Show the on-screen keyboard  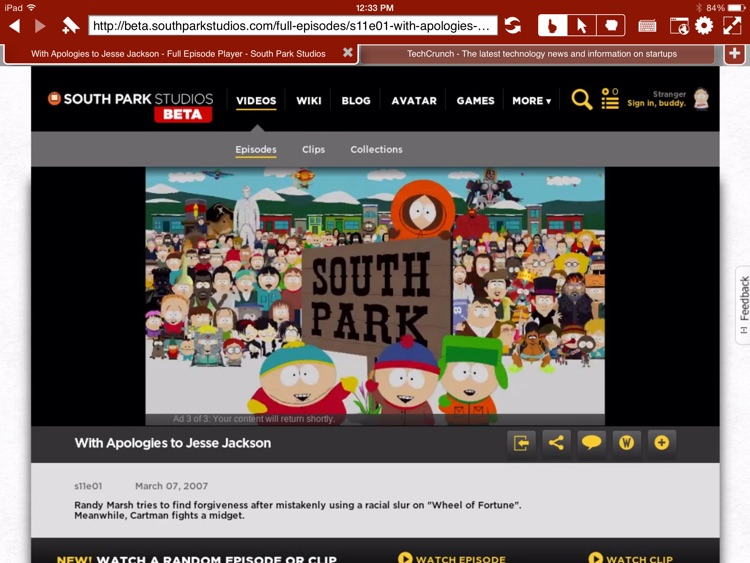(x=647, y=26)
